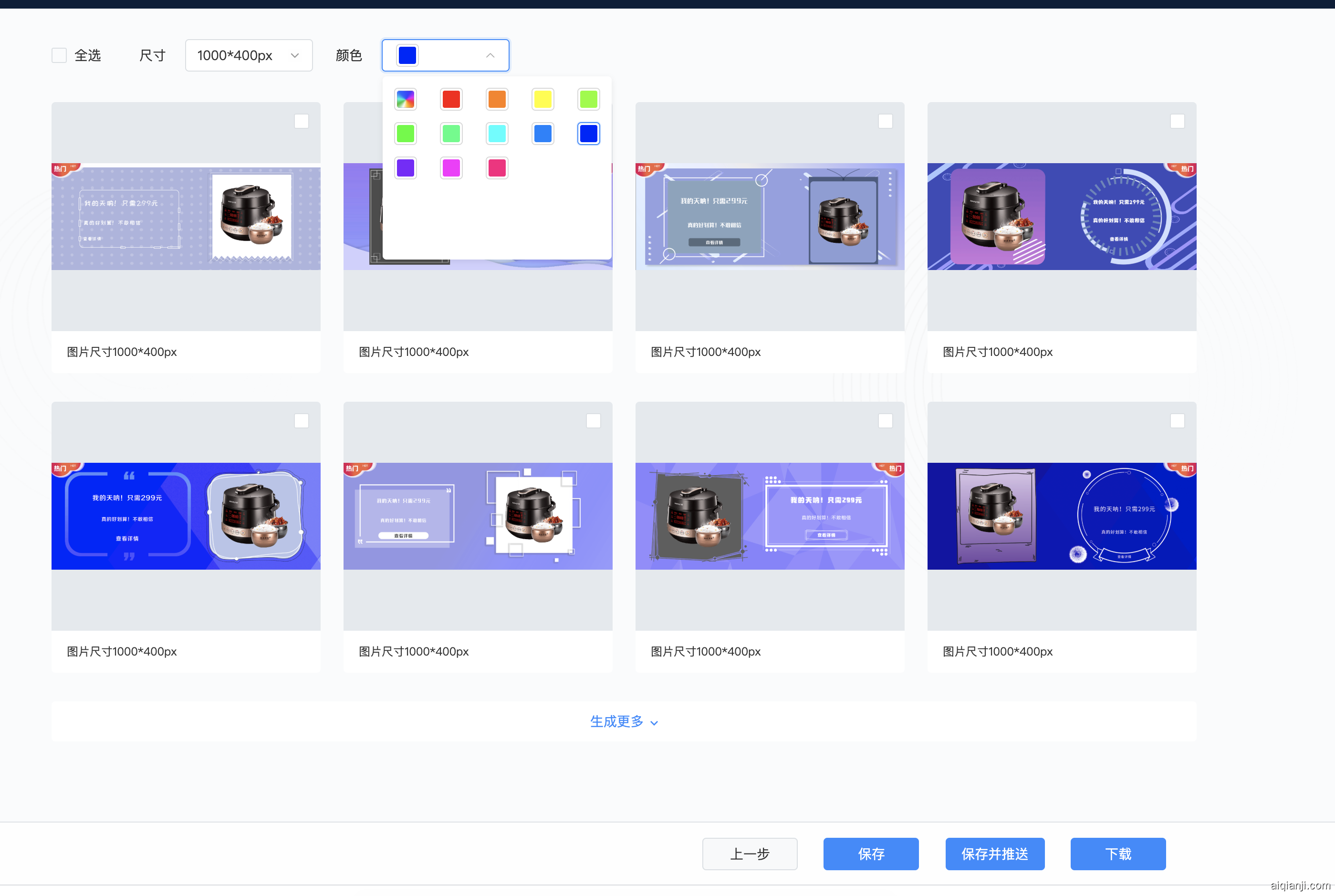Choose the purple color swatch

point(405,168)
